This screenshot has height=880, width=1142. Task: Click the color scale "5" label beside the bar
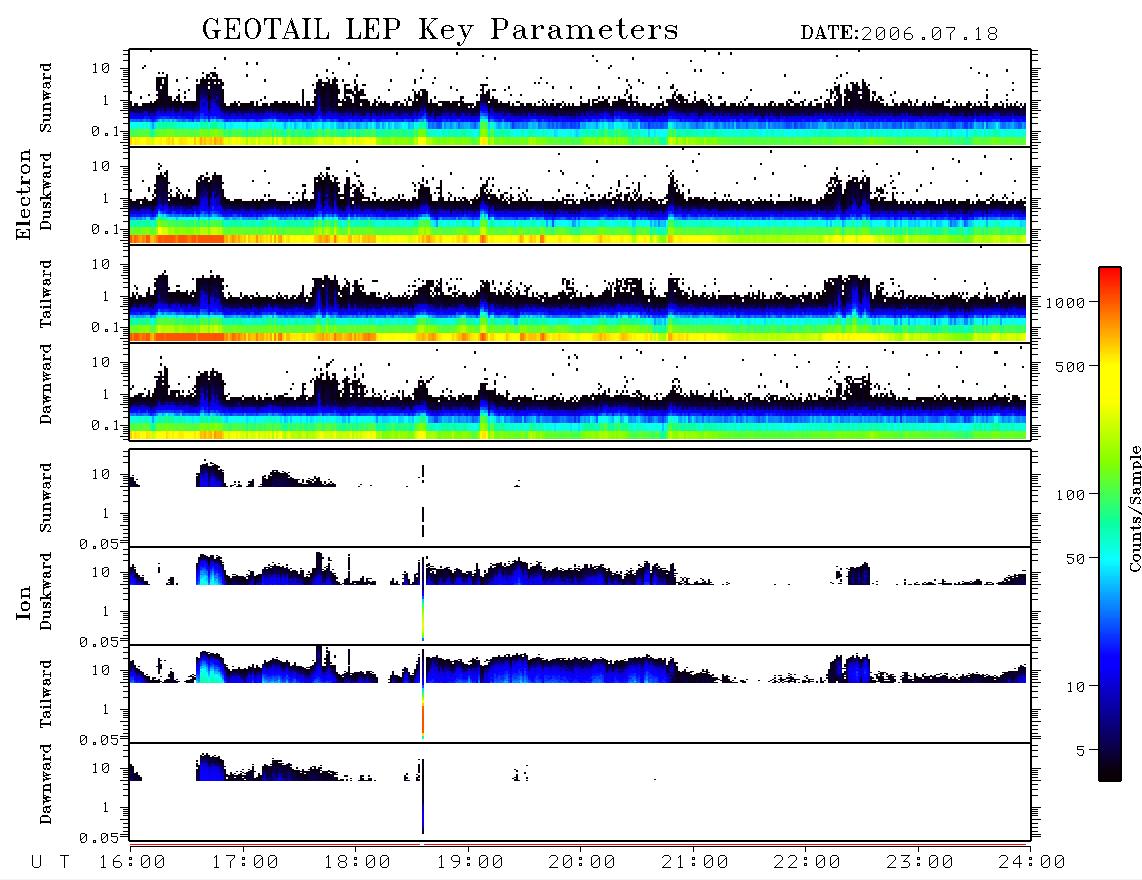tap(1081, 750)
